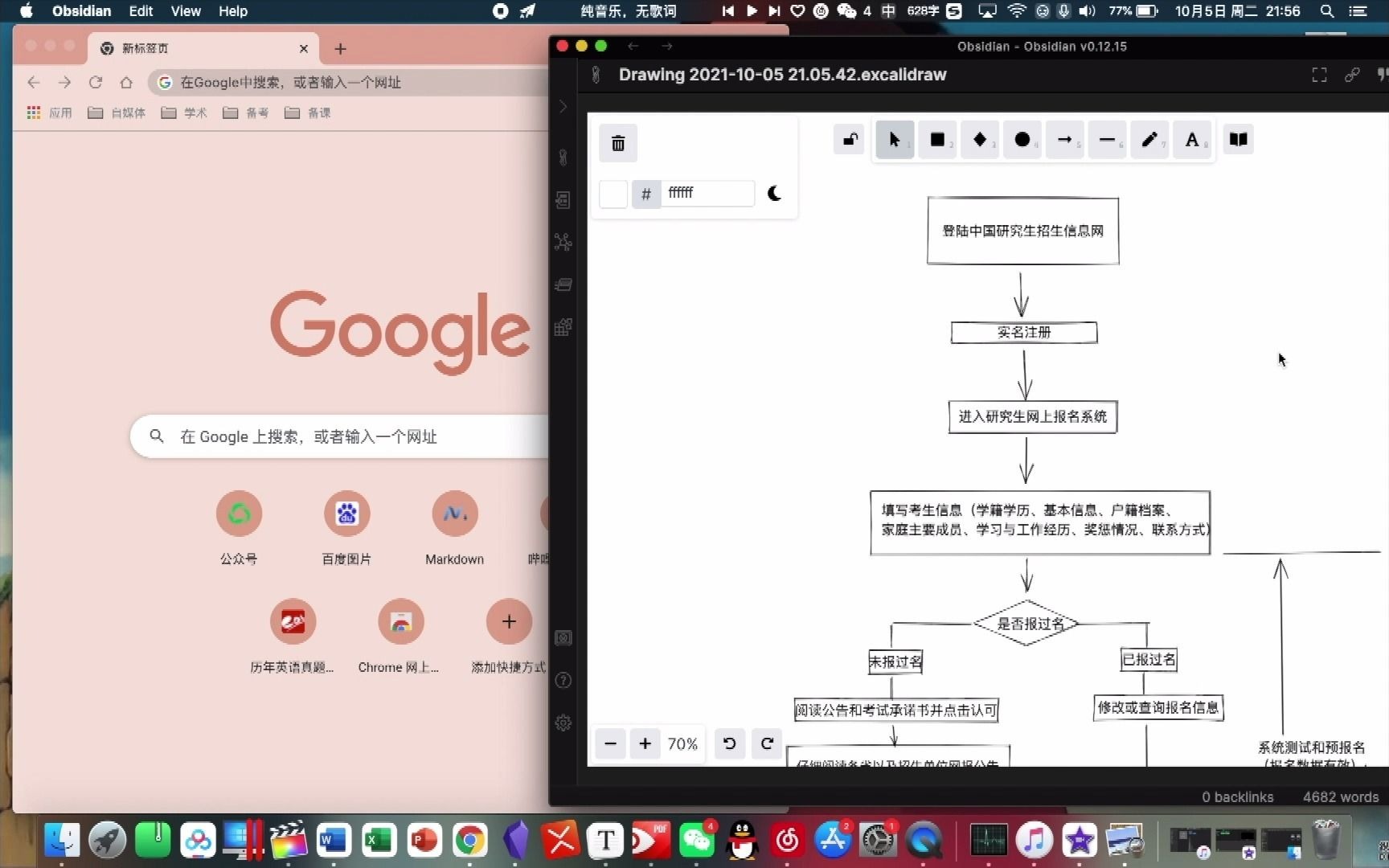Open the Apple menu
The image size is (1389, 868).
pyautogui.click(x=27, y=11)
